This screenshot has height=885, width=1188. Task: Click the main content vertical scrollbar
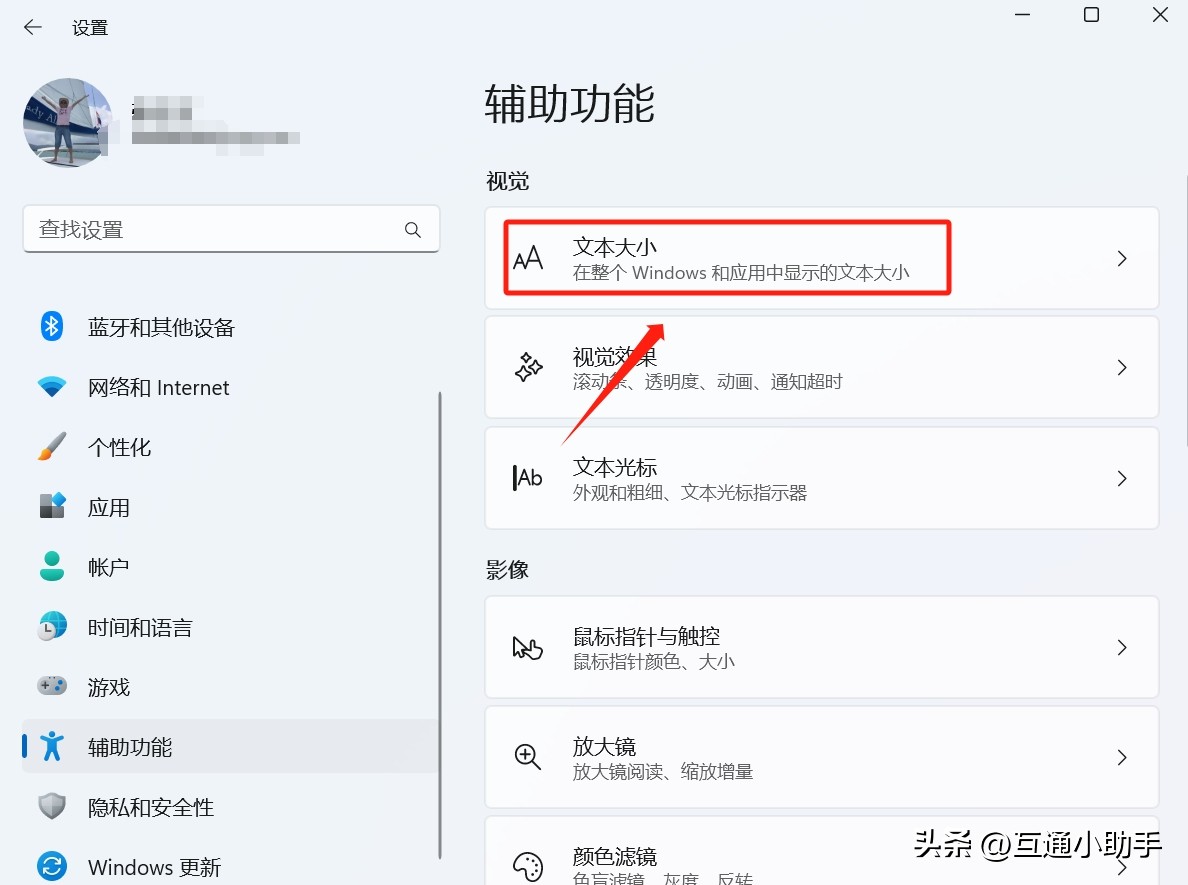pyautogui.click(x=1185, y=310)
